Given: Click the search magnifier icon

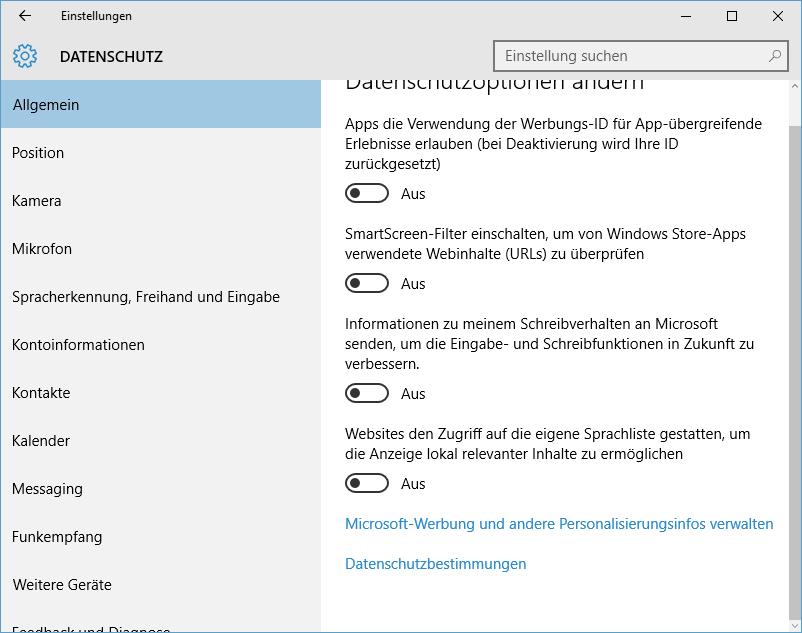Looking at the screenshot, I should click(775, 56).
